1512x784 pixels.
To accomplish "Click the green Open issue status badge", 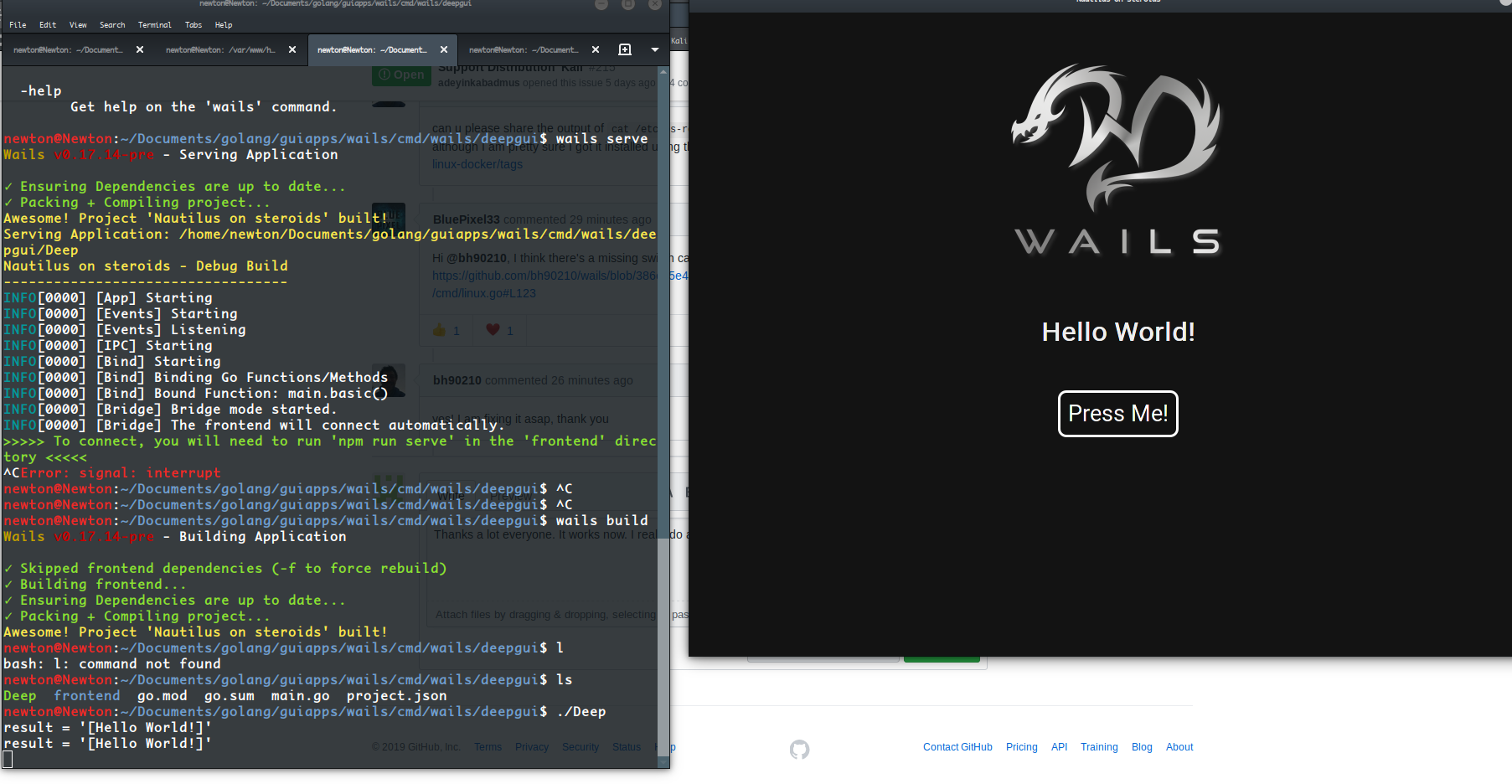I will pos(401,75).
